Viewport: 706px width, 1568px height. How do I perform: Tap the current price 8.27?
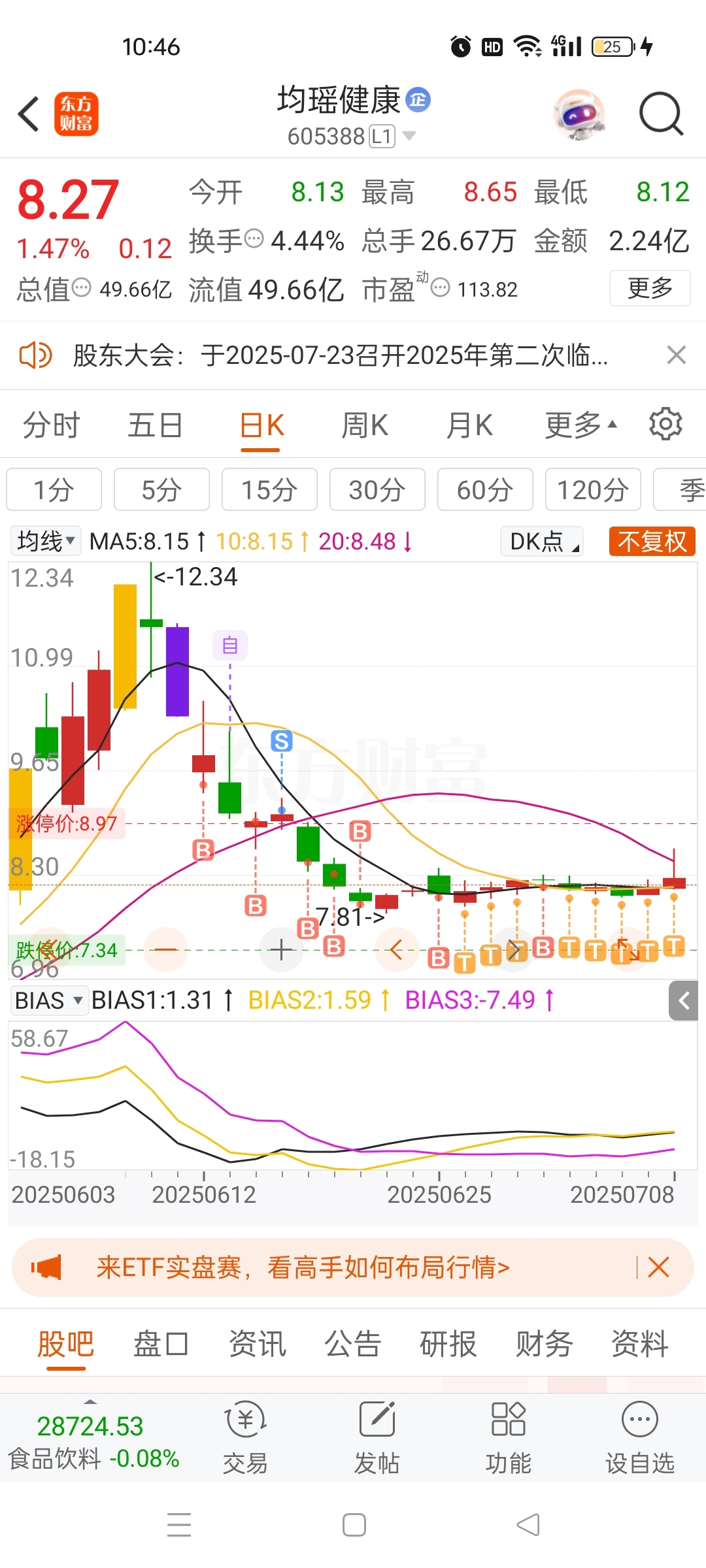coord(68,200)
